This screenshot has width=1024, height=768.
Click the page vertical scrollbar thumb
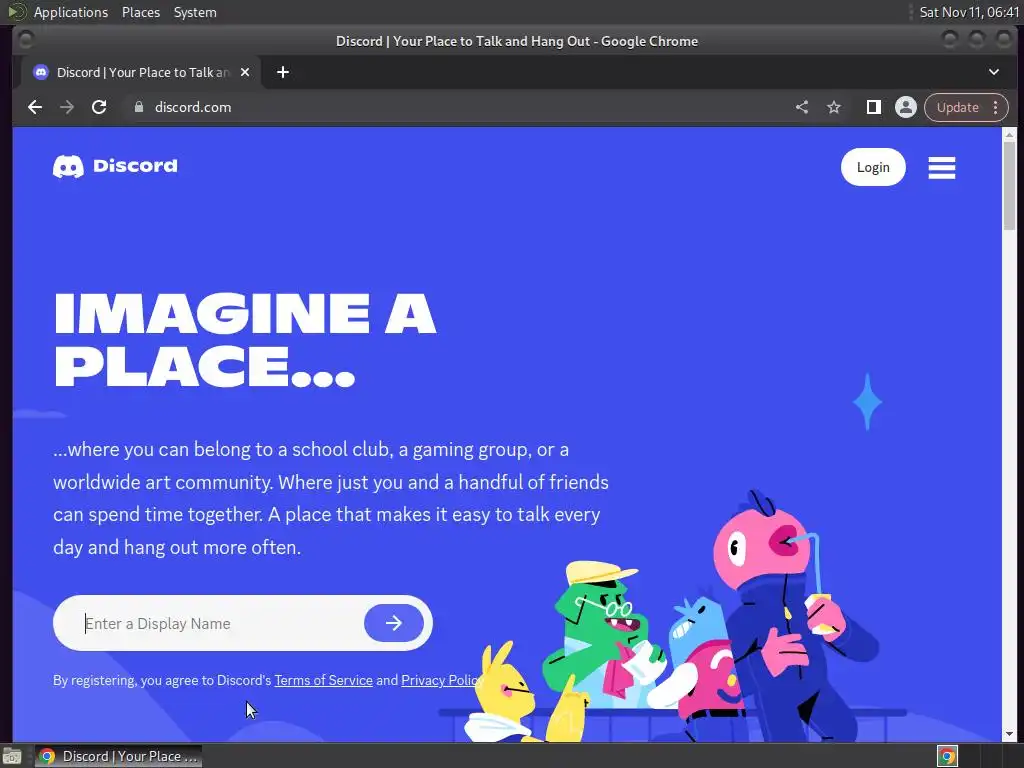[x=1010, y=185]
